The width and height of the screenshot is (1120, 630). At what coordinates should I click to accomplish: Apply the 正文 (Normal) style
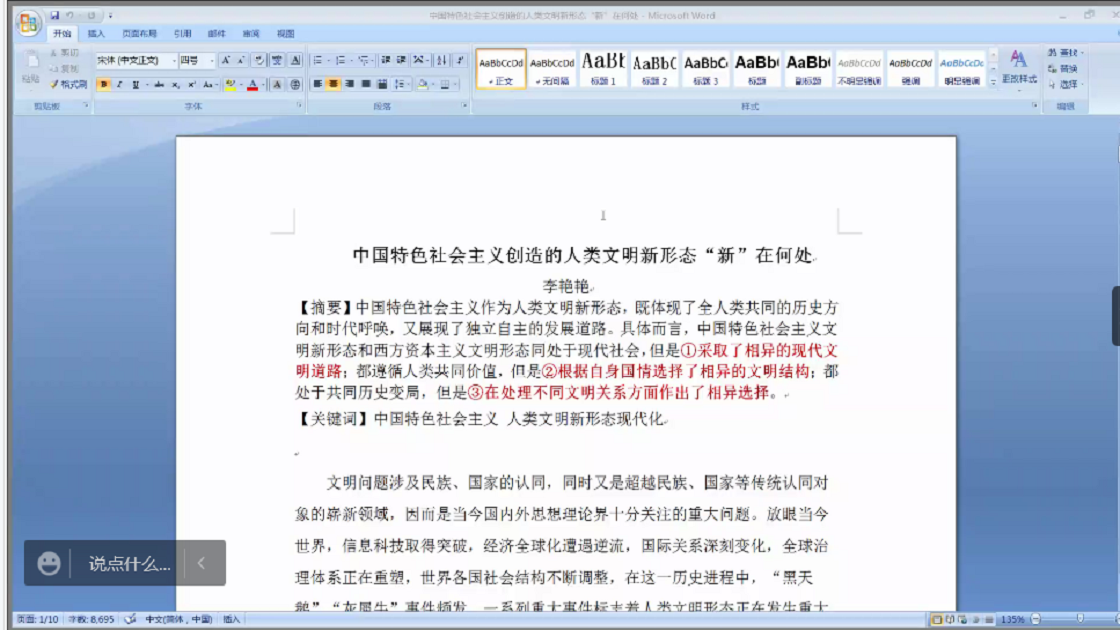click(501, 69)
